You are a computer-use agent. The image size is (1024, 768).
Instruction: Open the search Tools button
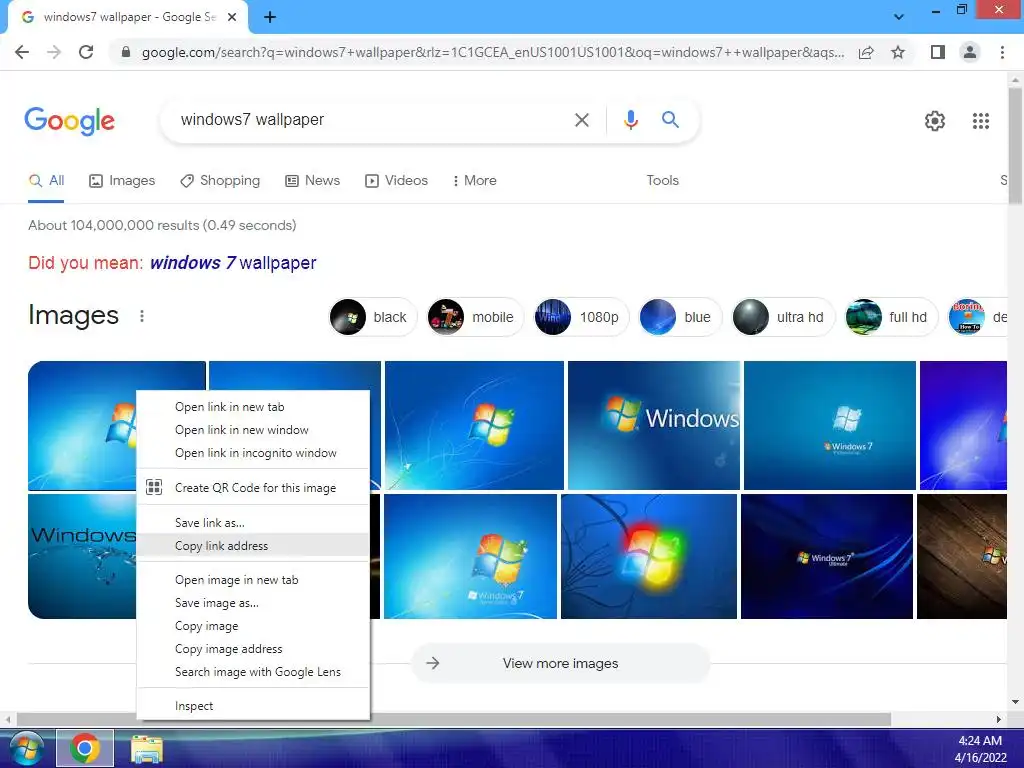662,180
